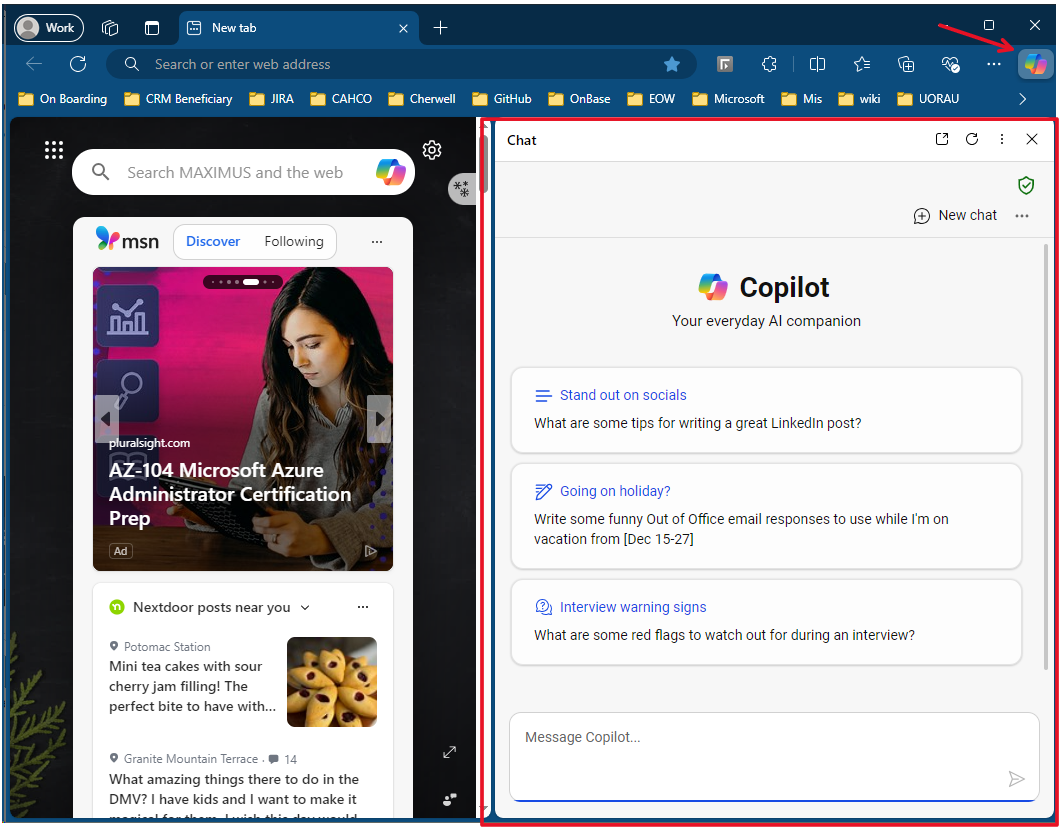Toggle Split screen icon
The image size is (1062, 830).
click(817, 64)
